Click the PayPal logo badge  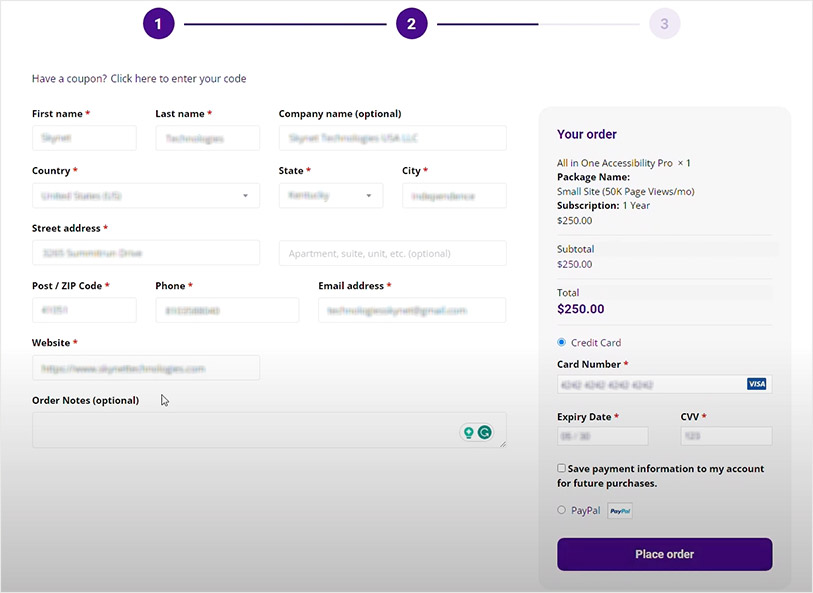(619, 510)
